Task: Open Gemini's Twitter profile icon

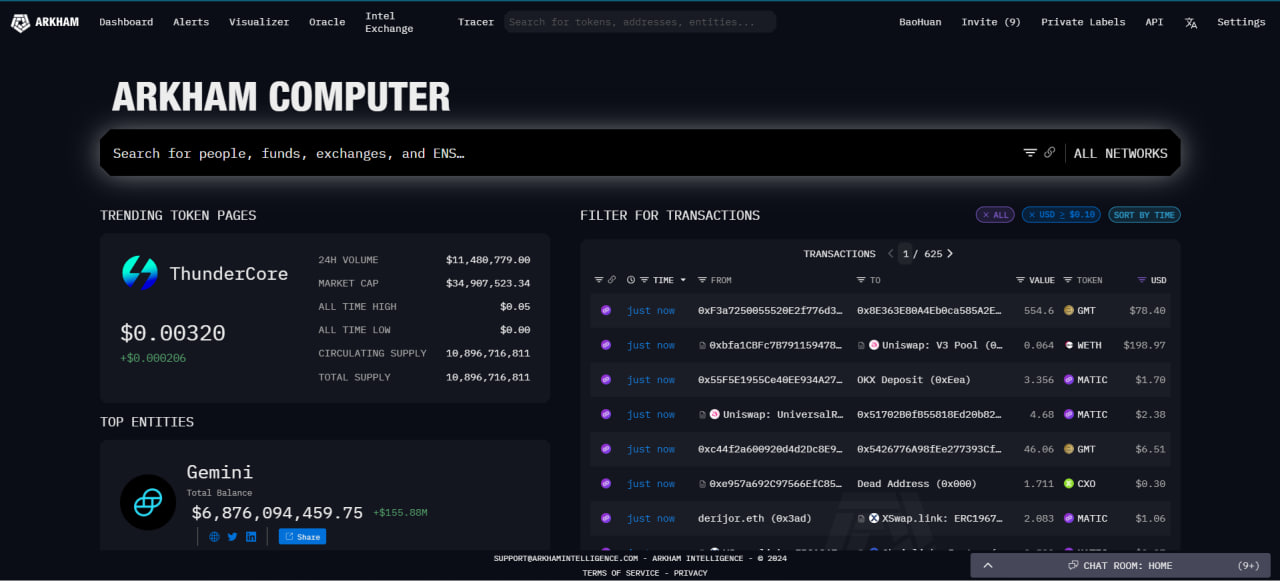Action: click(x=232, y=537)
